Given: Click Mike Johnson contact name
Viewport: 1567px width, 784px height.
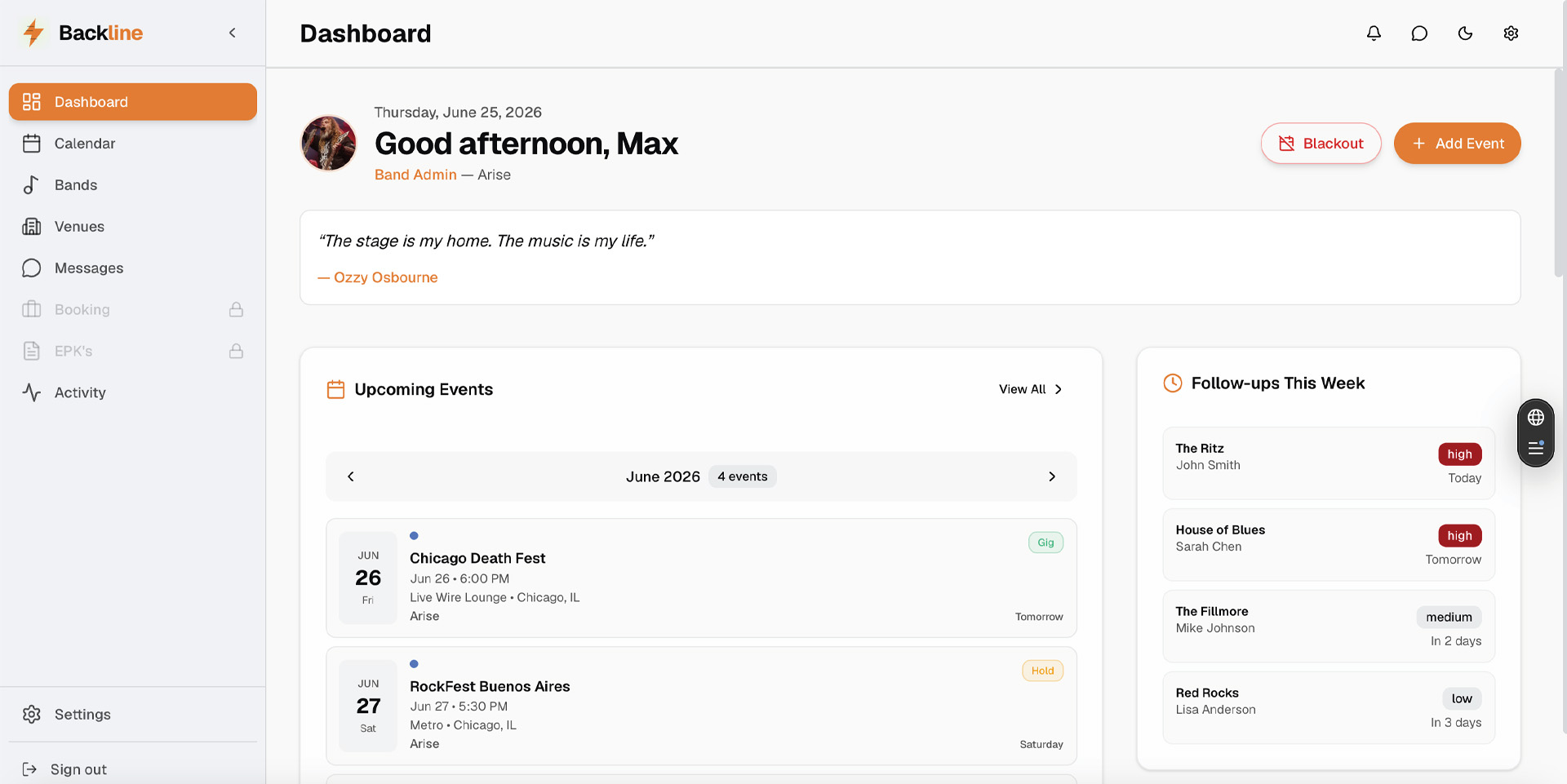Looking at the screenshot, I should 1215,628.
